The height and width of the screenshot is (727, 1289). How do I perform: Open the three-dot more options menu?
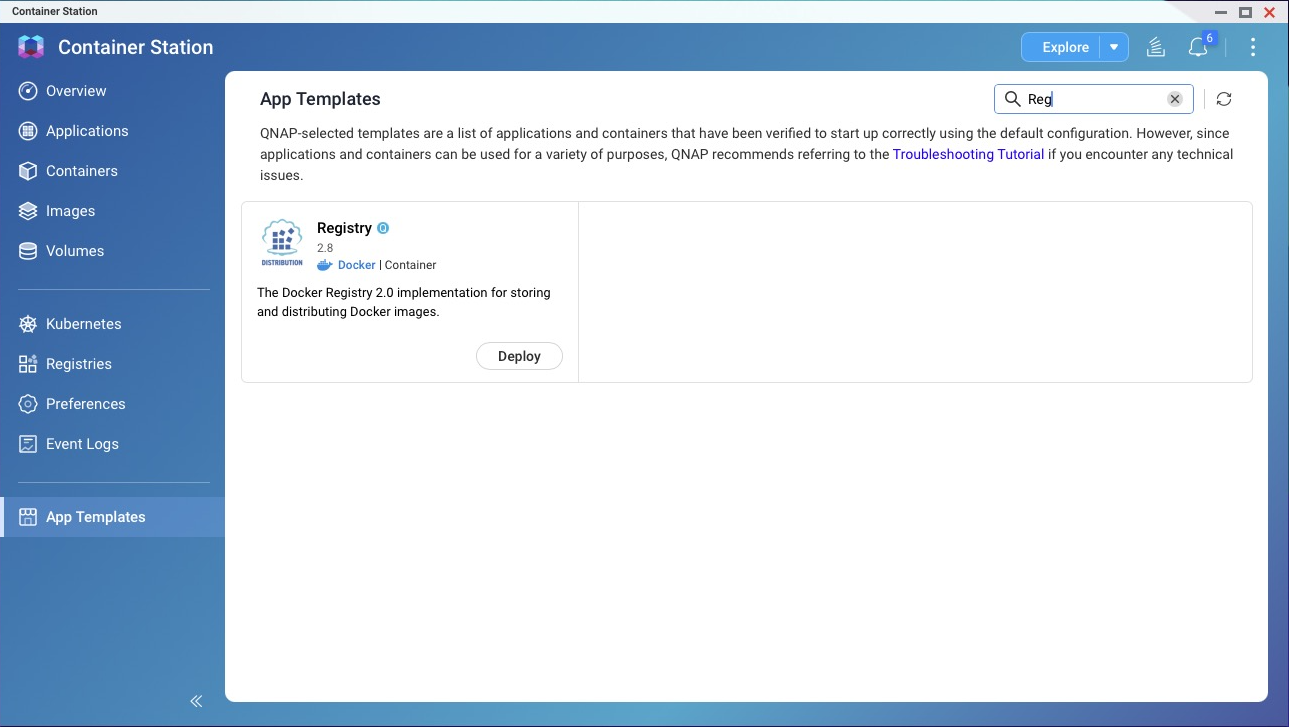1253,47
